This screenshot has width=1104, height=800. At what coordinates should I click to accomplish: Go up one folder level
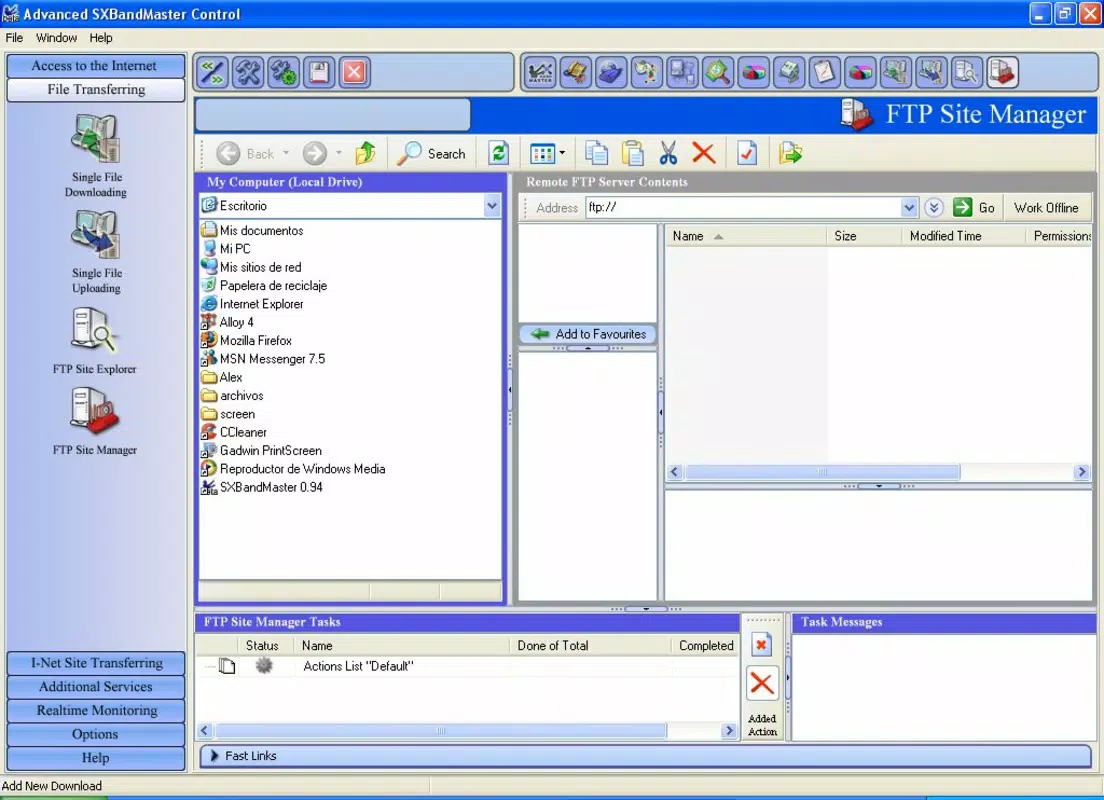[365, 153]
